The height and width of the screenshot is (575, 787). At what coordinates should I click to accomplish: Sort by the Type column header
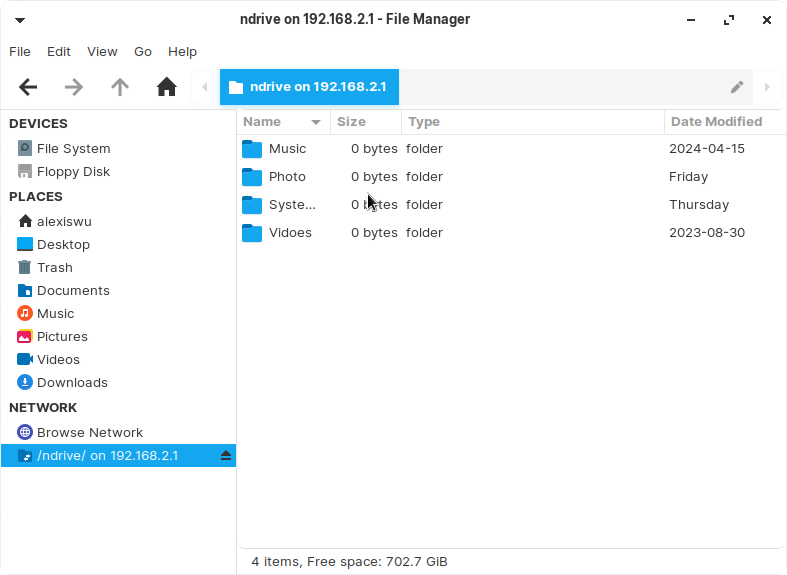533,122
